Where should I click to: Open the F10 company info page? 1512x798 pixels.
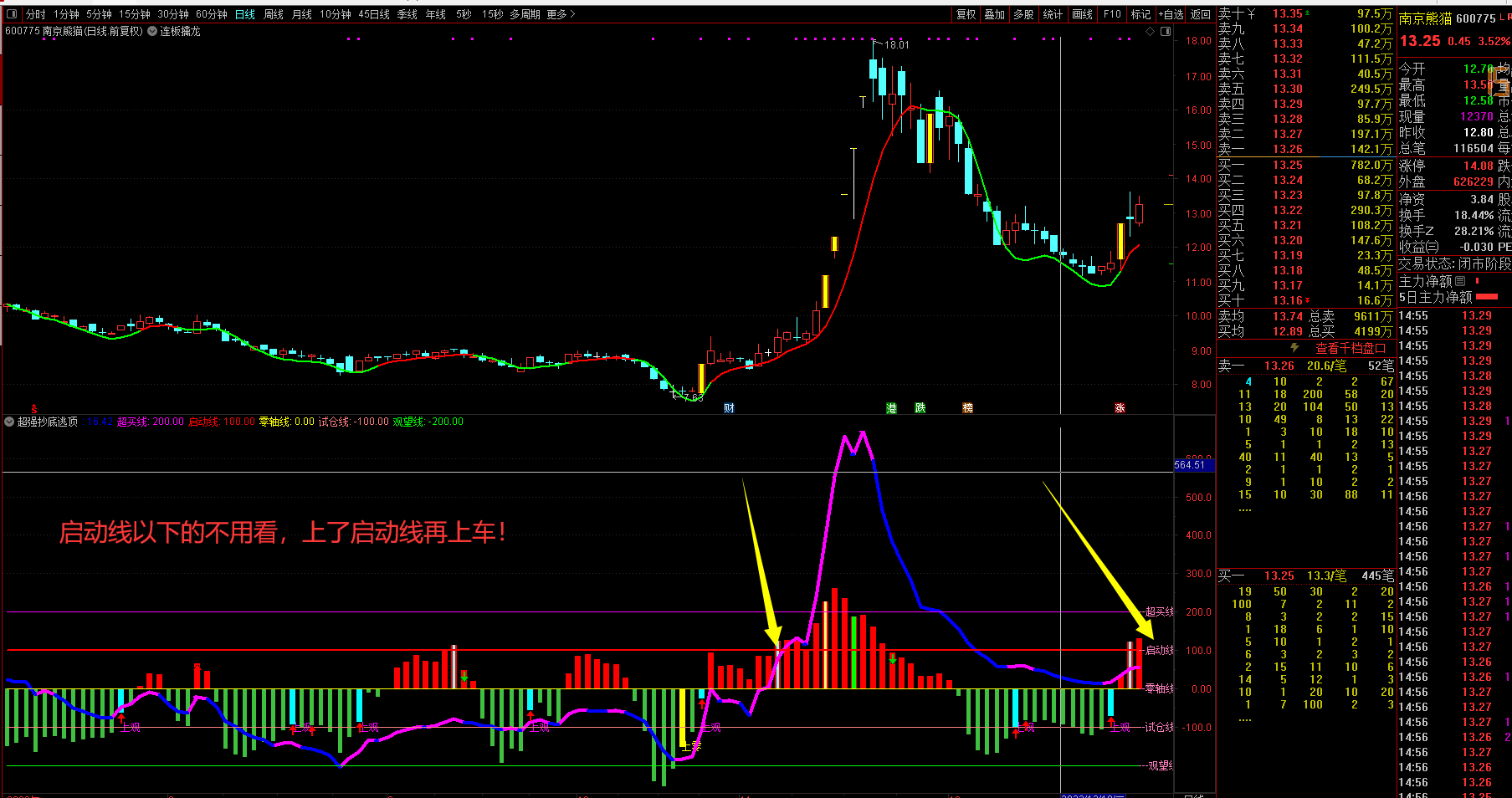pos(1112,14)
